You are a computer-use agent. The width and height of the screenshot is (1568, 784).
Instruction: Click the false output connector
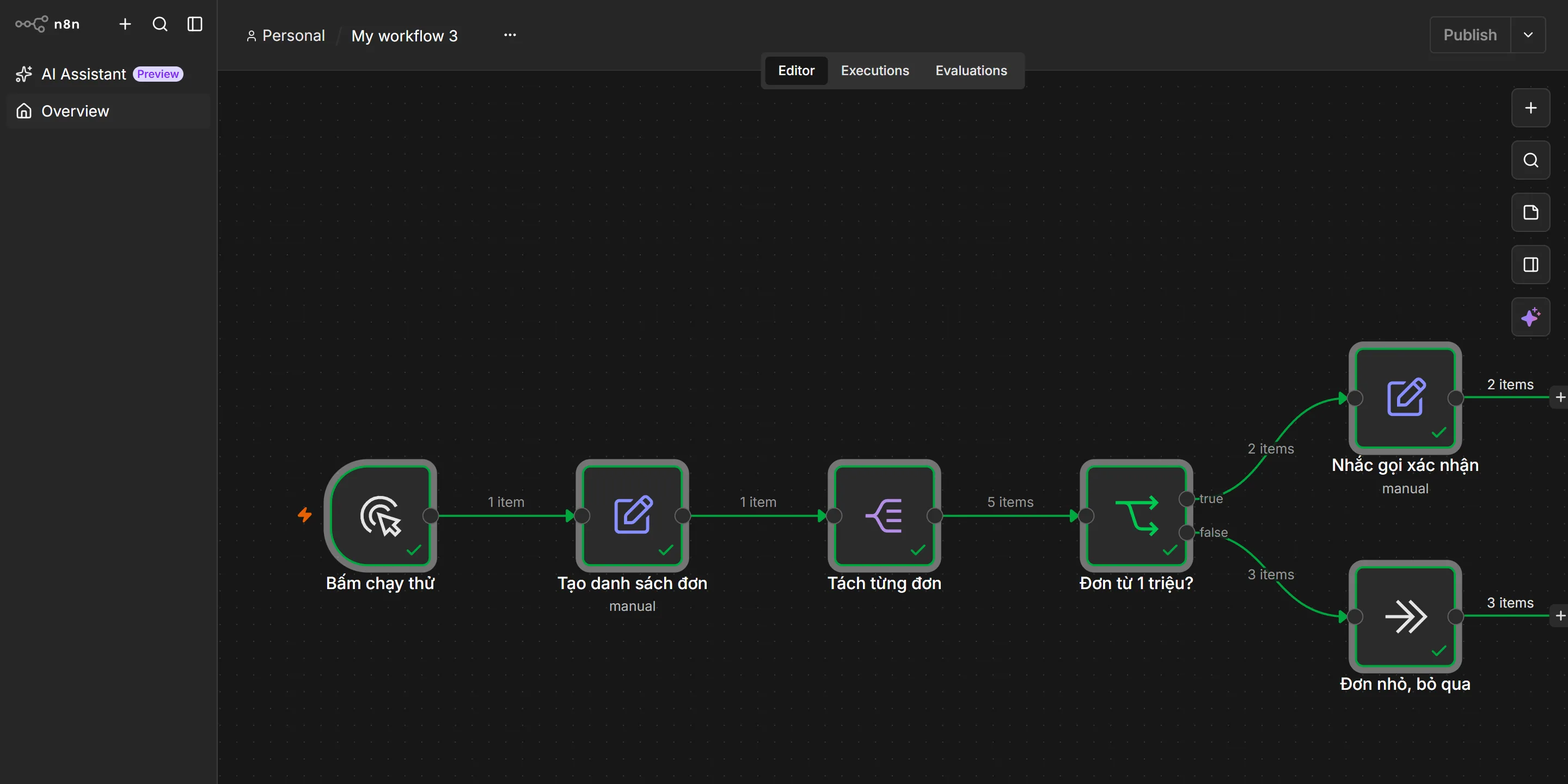(1186, 532)
